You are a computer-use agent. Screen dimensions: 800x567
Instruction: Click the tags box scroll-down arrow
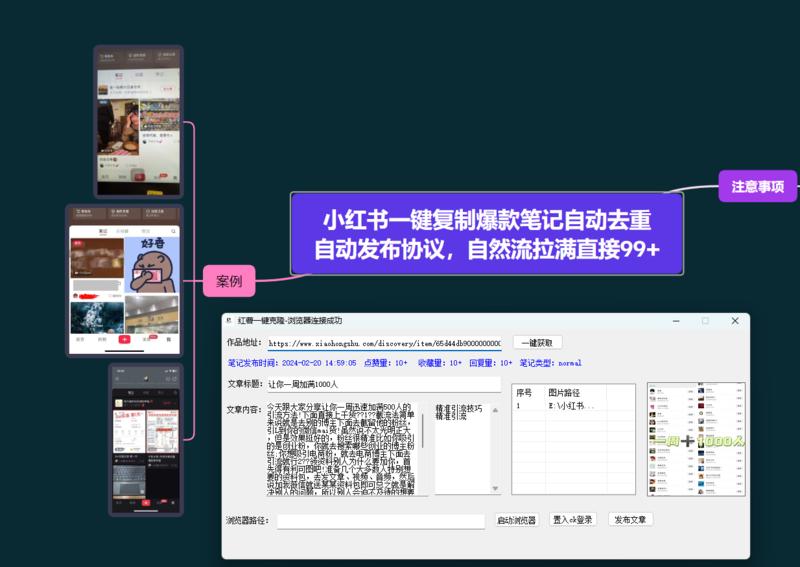[x=495, y=488]
